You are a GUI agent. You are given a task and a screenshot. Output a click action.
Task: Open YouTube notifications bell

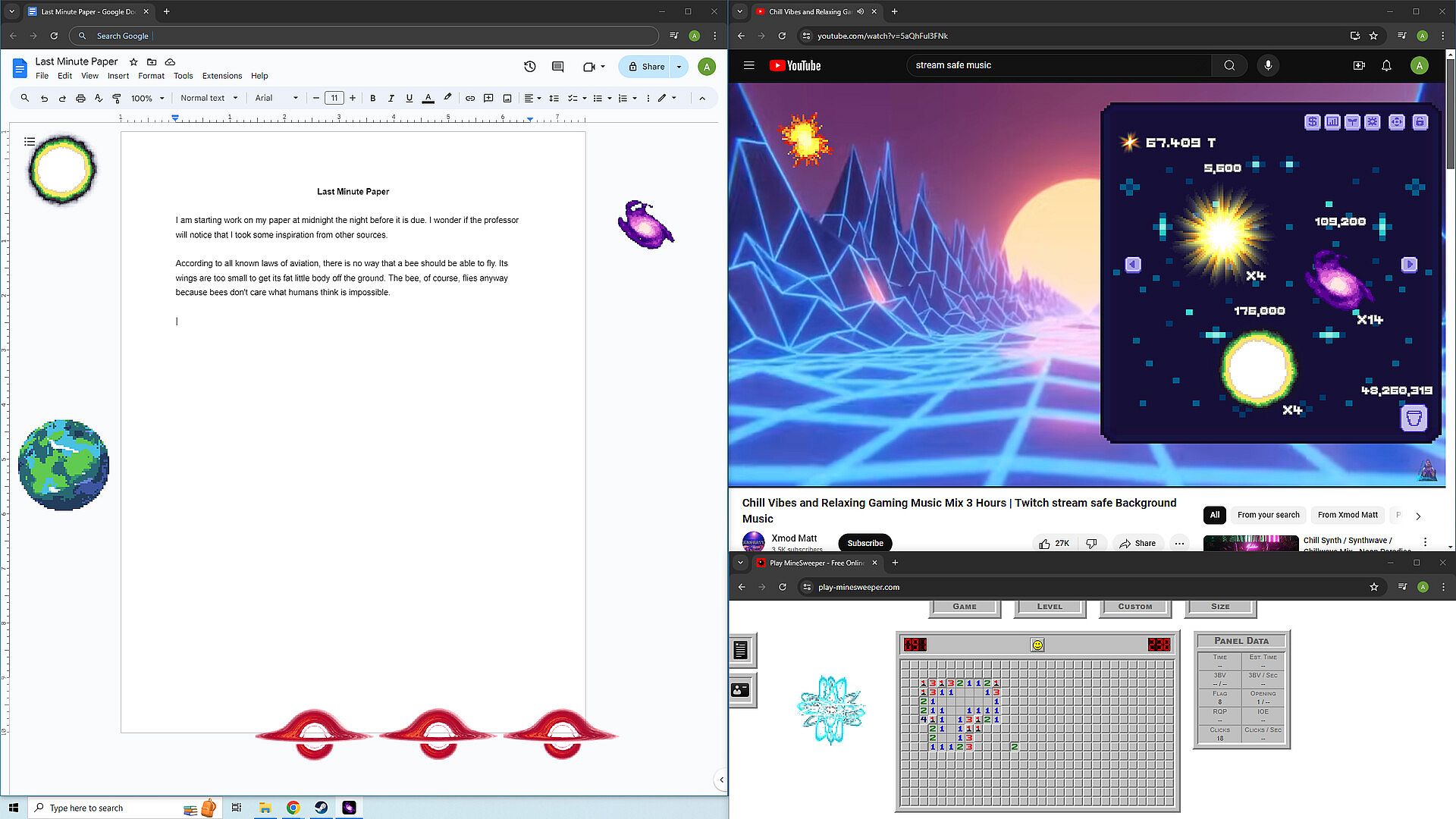(1386, 65)
